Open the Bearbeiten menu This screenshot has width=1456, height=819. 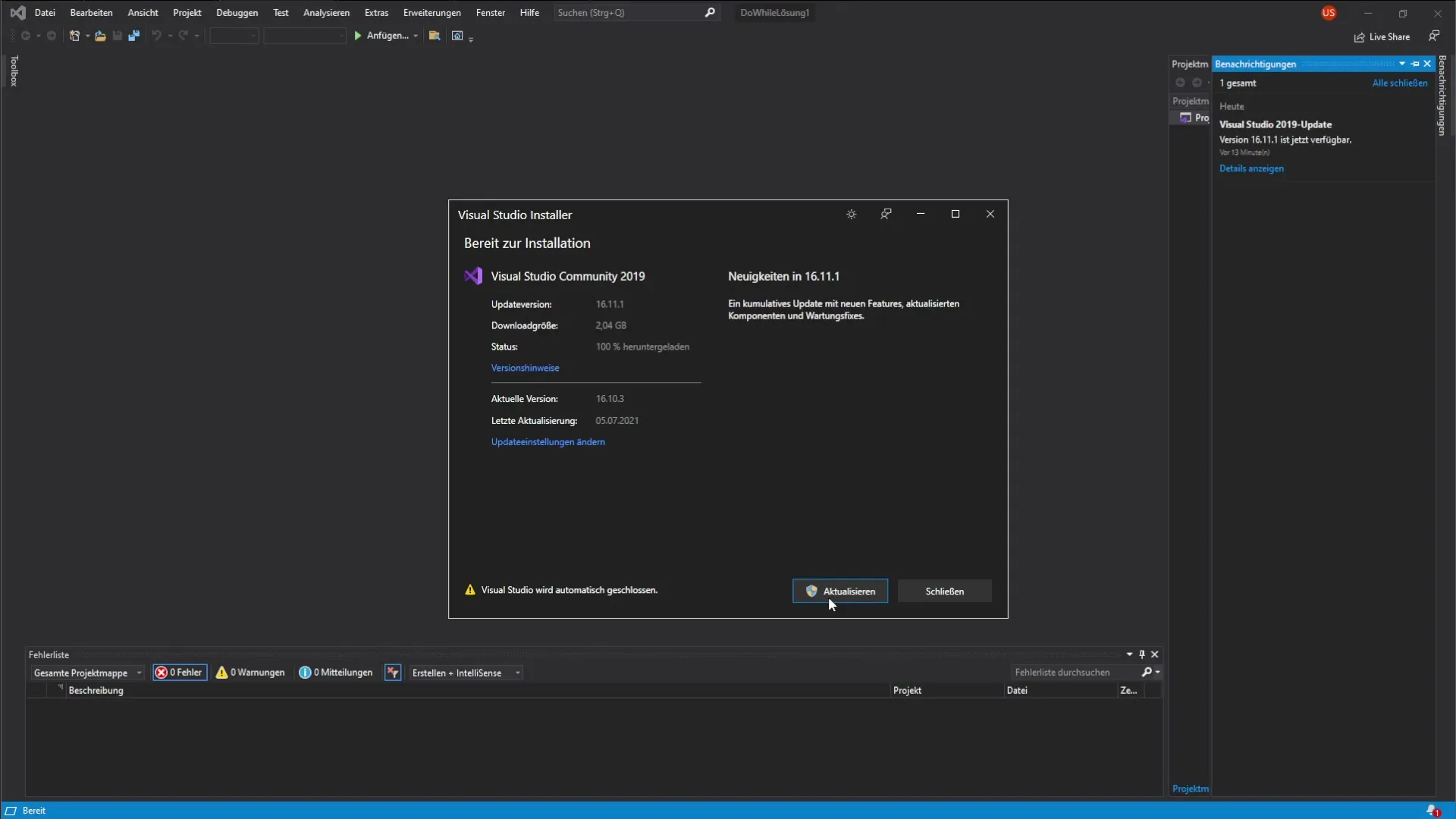[91, 13]
